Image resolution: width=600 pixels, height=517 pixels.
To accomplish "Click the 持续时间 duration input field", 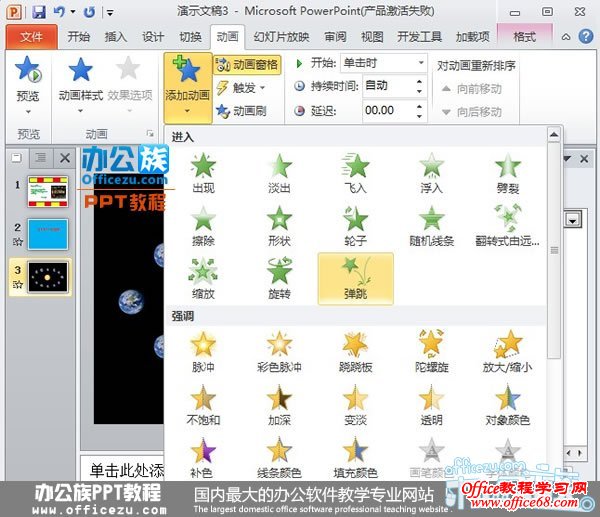I will tap(389, 87).
